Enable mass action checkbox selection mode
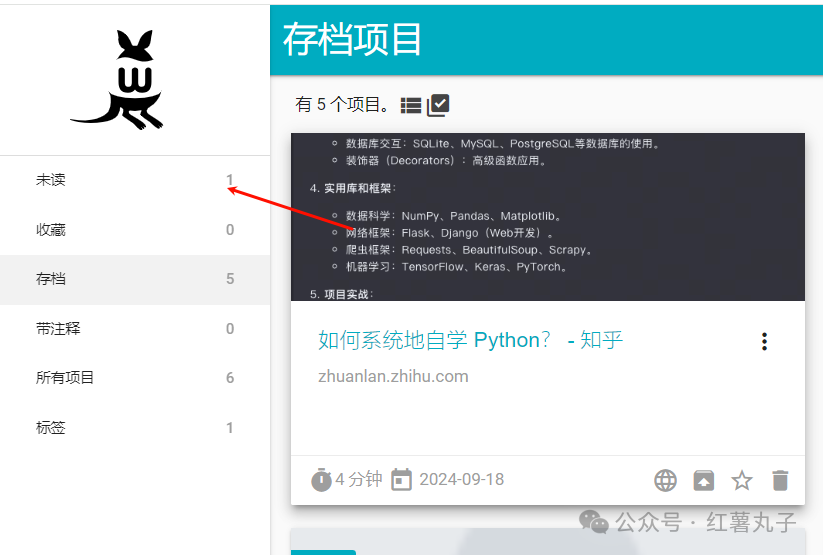Image resolution: width=823 pixels, height=555 pixels. (x=438, y=104)
